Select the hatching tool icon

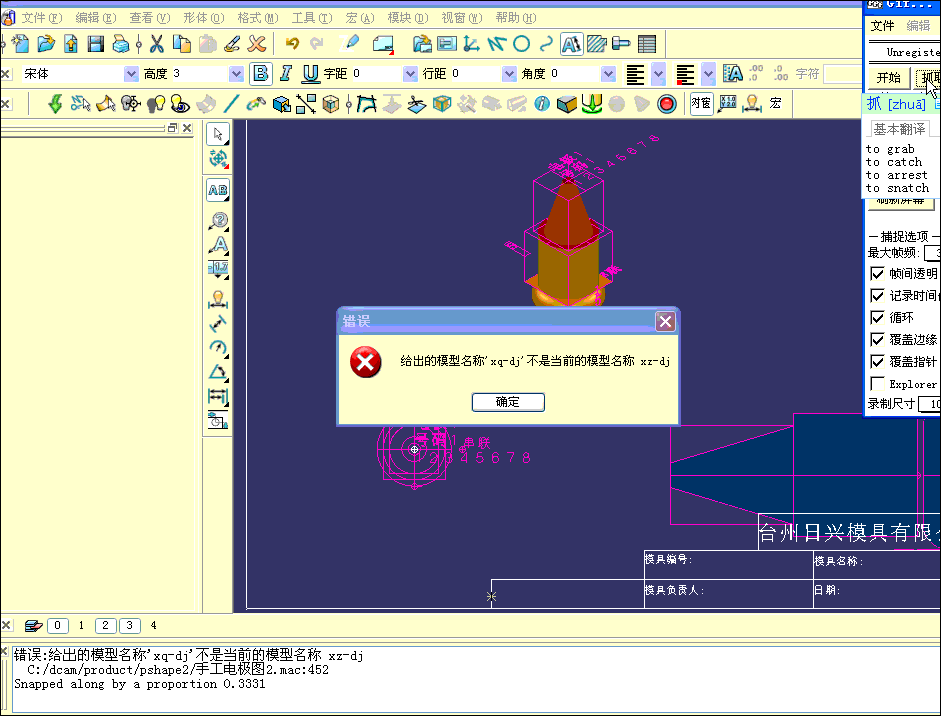click(597, 44)
